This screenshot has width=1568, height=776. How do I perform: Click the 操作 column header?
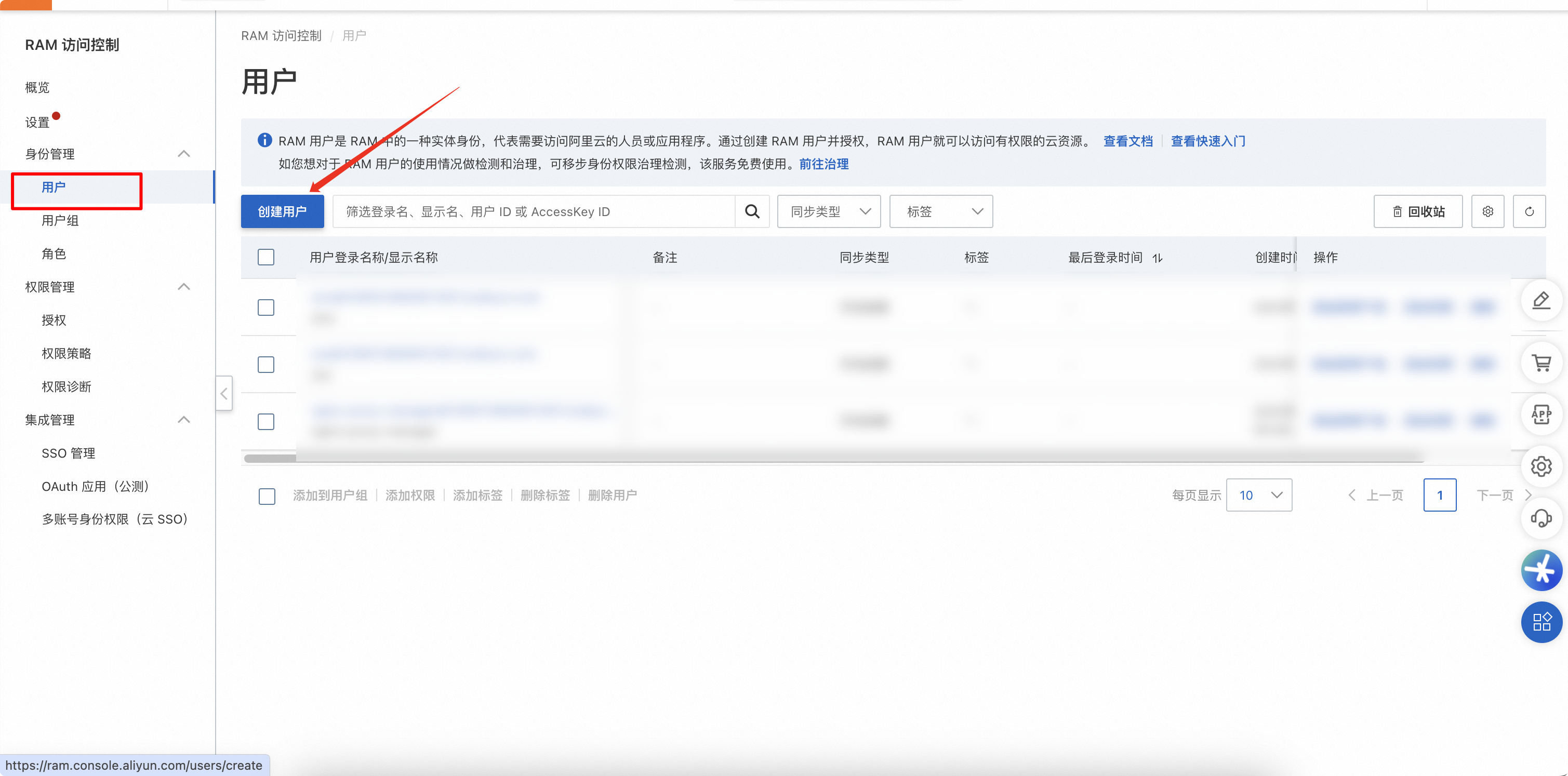[1325, 258]
